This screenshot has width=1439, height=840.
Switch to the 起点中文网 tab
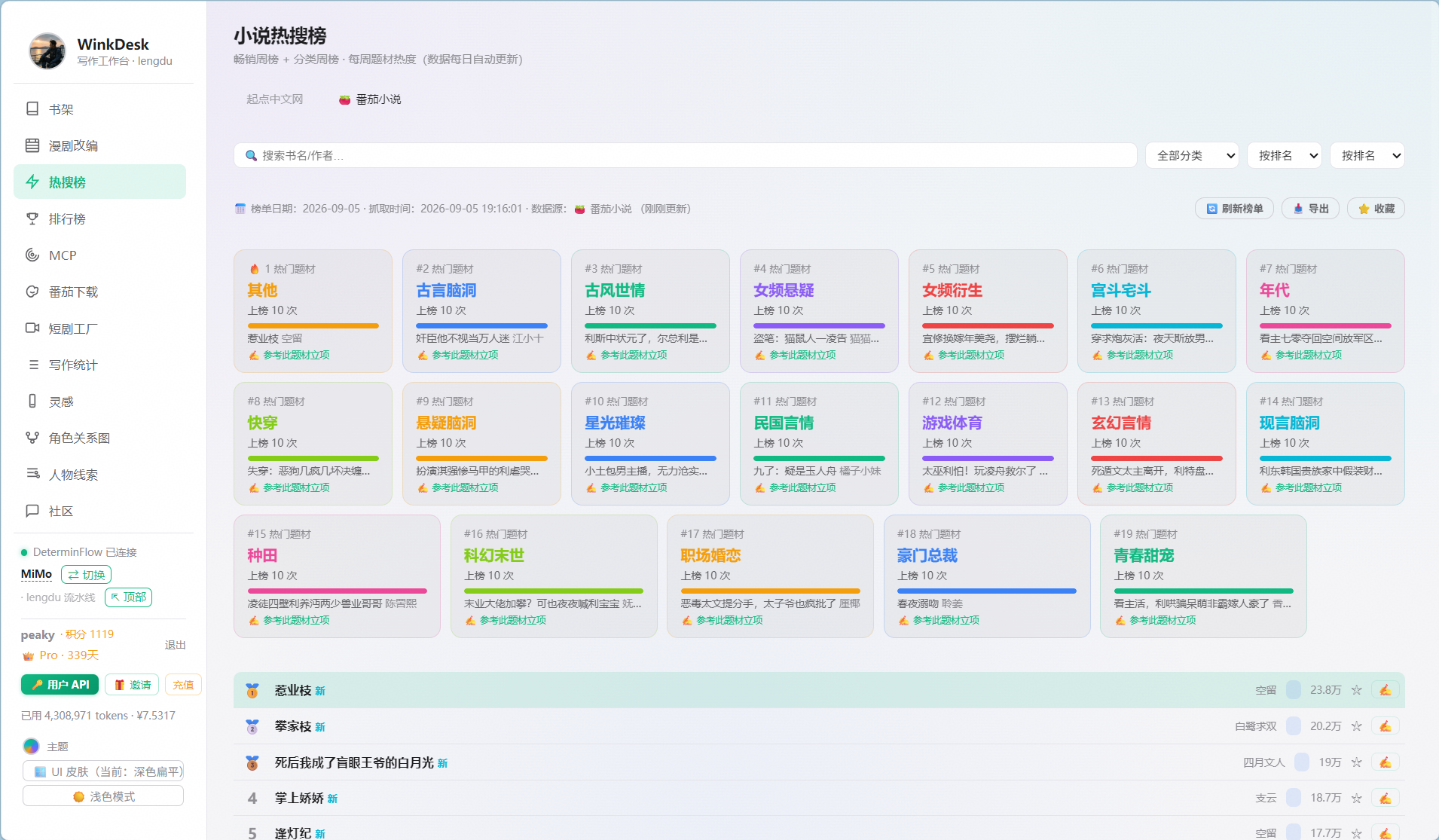275,99
